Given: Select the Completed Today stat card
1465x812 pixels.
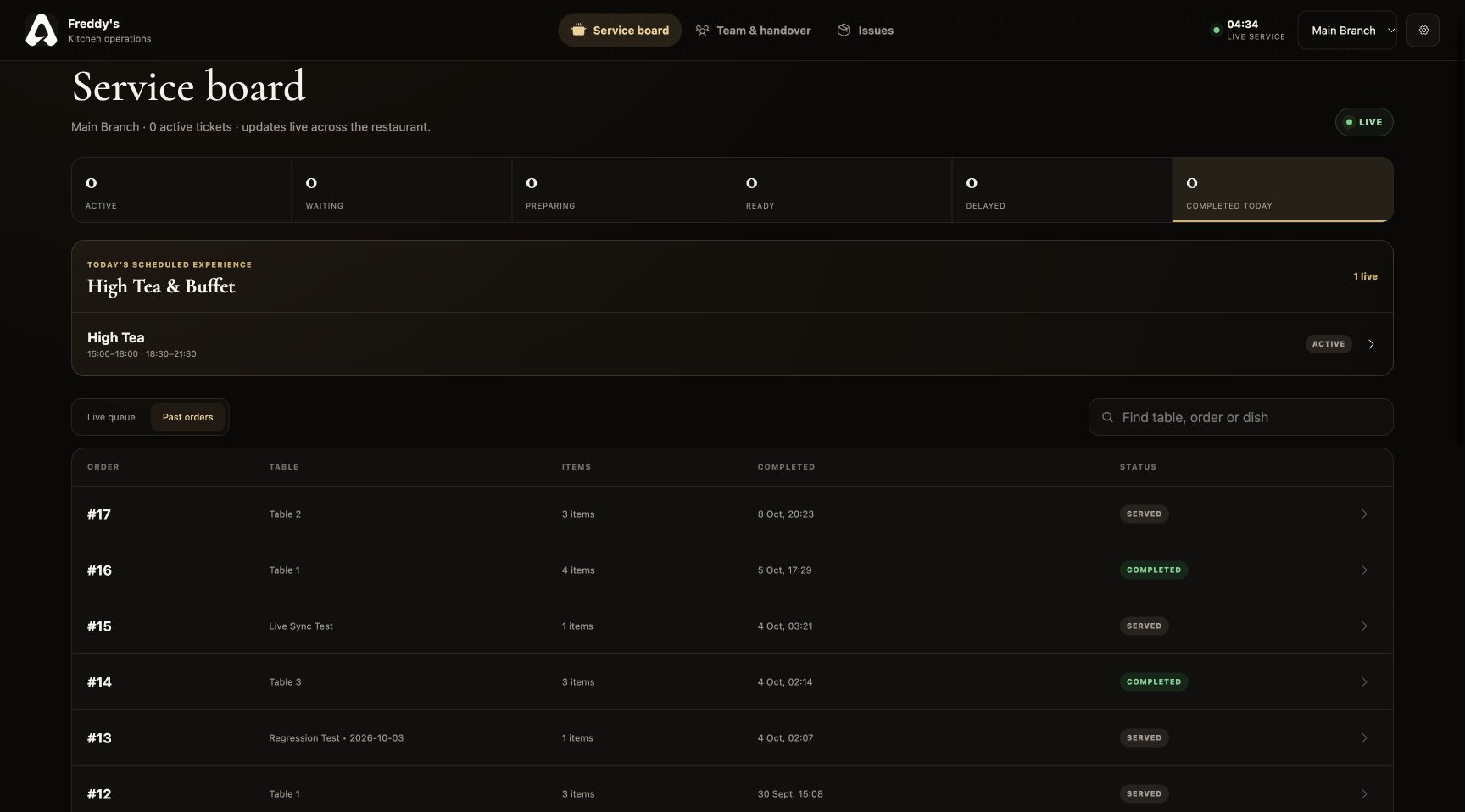Looking at the screenshot, I should click(x=1282, y=190).
